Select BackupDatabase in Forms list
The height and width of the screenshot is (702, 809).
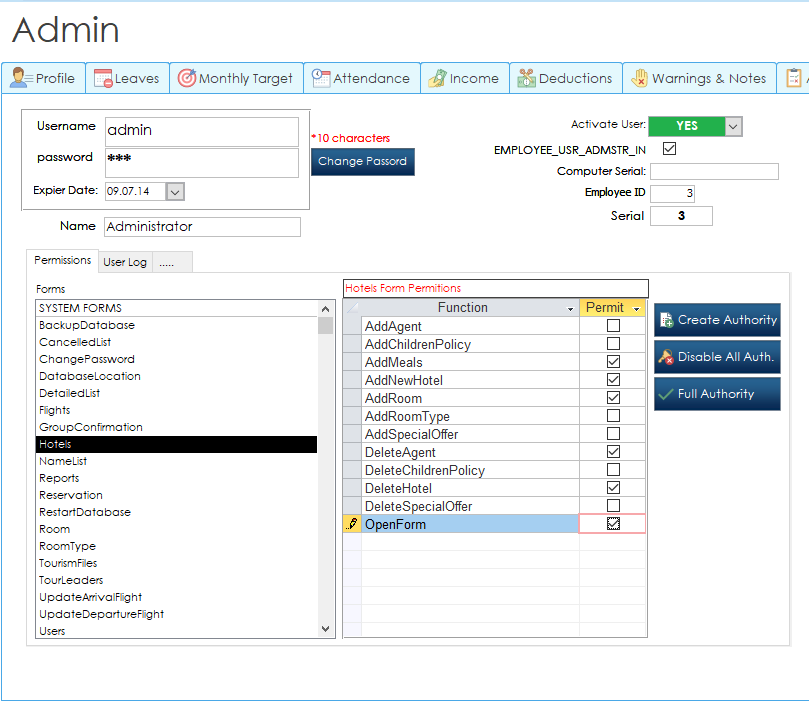pos(176,325)
